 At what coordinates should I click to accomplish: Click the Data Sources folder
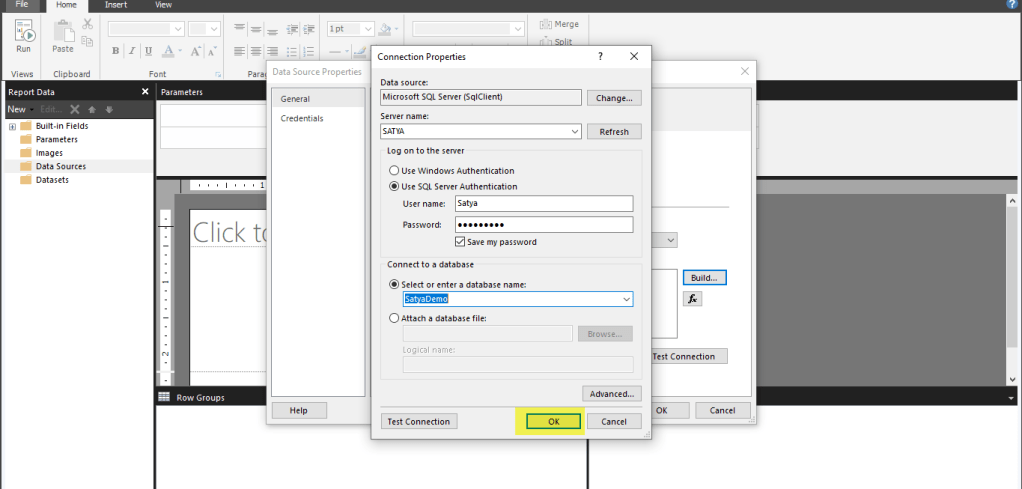click(60, 167)
